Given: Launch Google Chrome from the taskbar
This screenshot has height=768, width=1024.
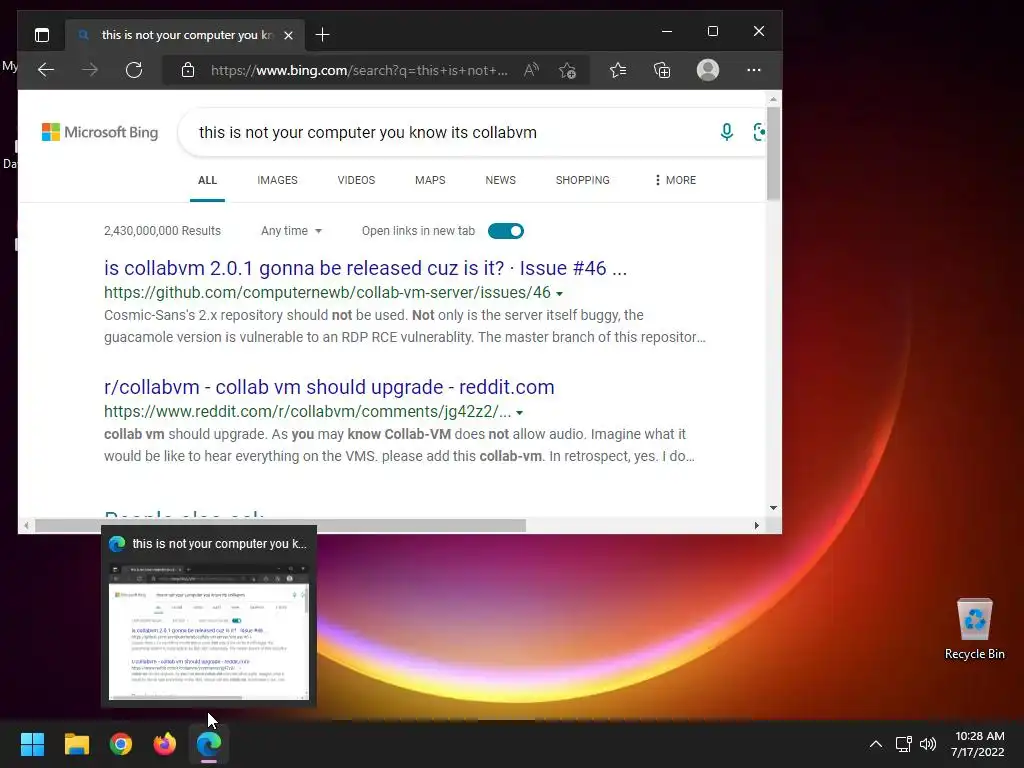Looking at the screenshot, I should (121, 744).
